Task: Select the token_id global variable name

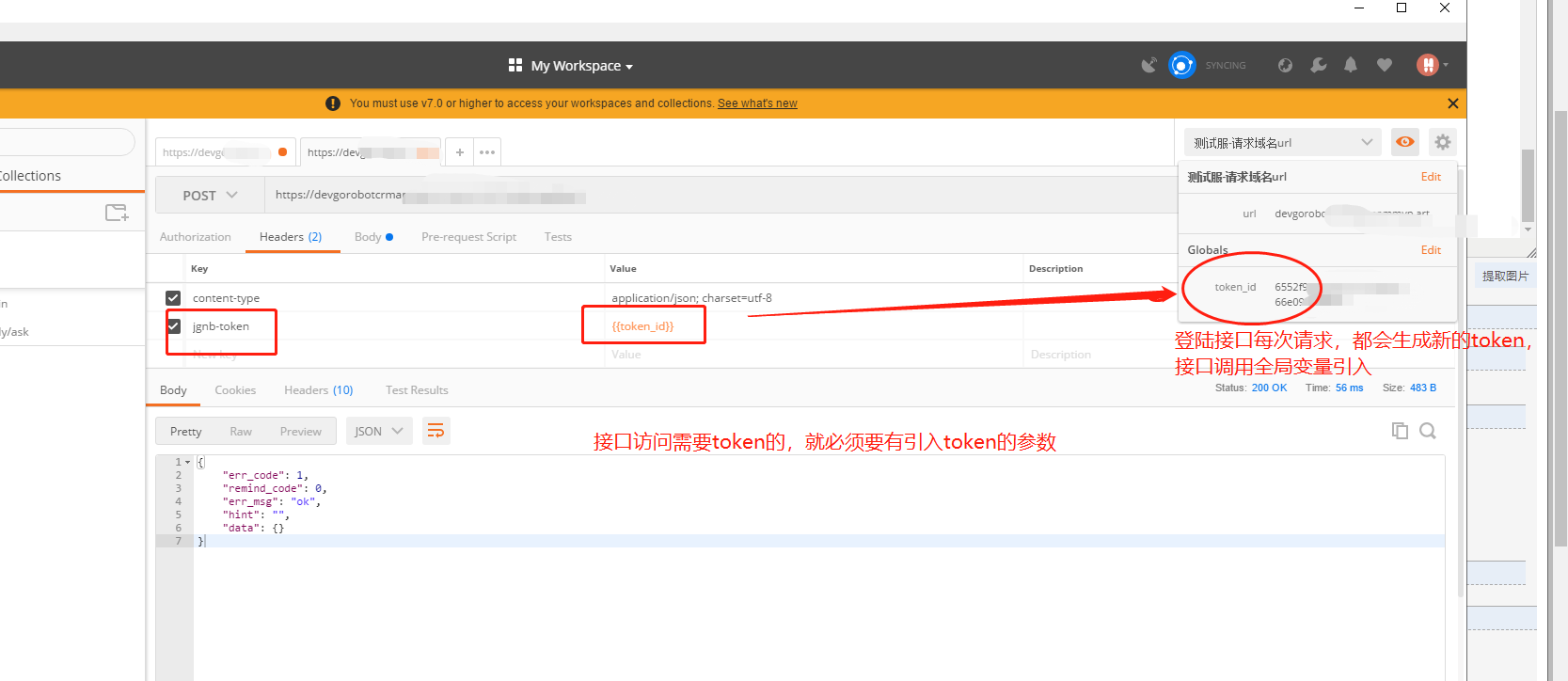Action: point(1235,287)
